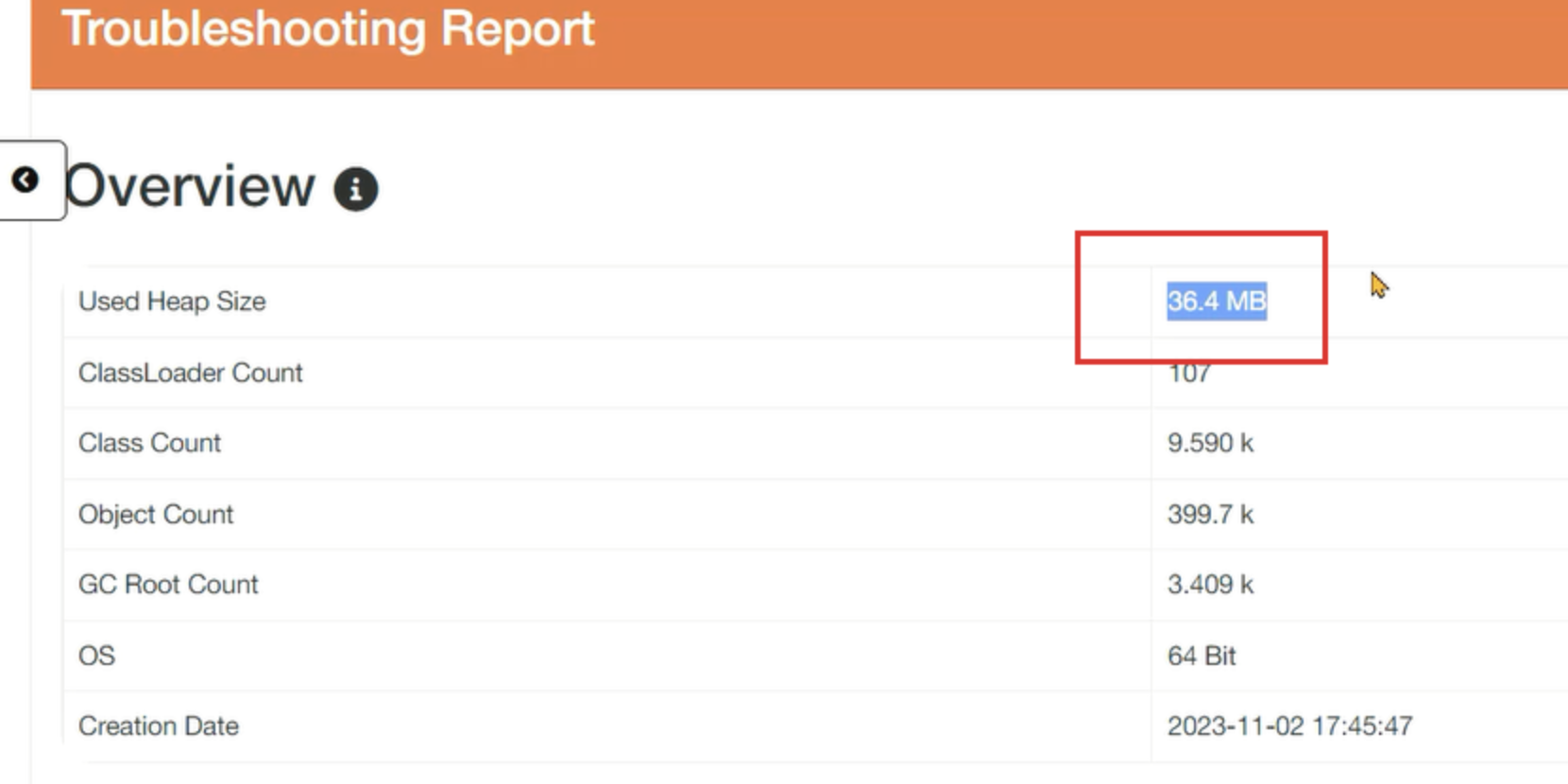Click the Object Count label

[156, 514]
